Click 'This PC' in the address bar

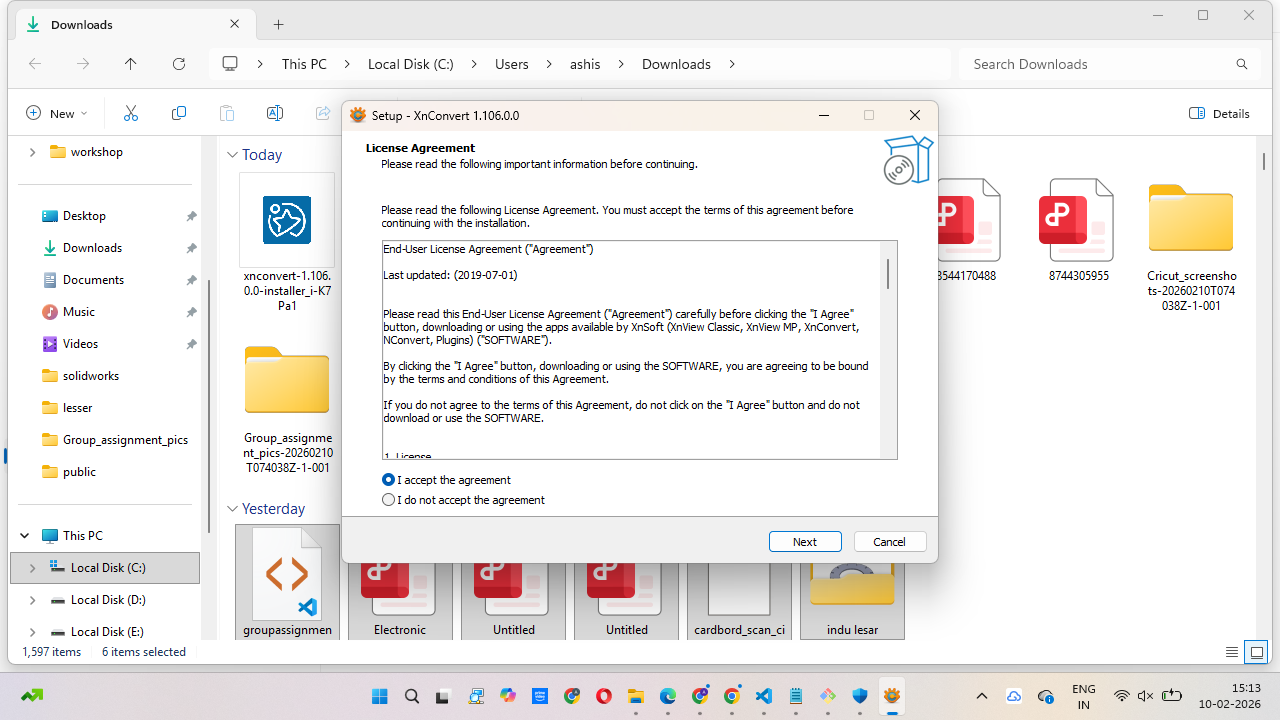[x=304, y=64]
